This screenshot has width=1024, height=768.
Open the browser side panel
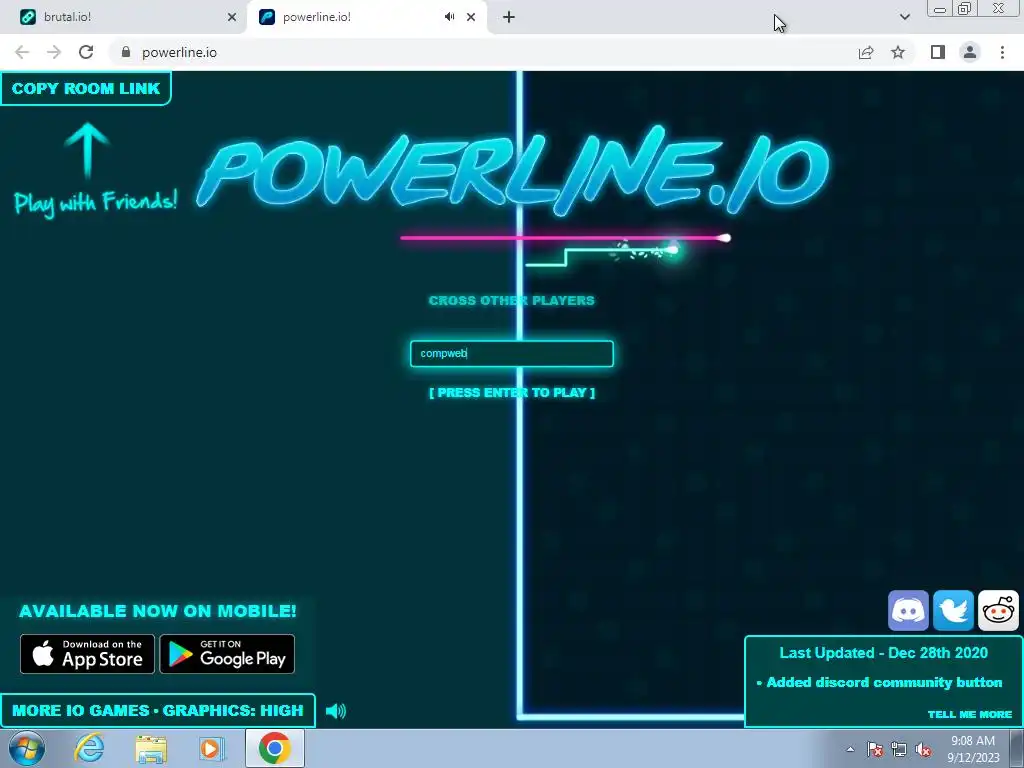tap(938, 52)
